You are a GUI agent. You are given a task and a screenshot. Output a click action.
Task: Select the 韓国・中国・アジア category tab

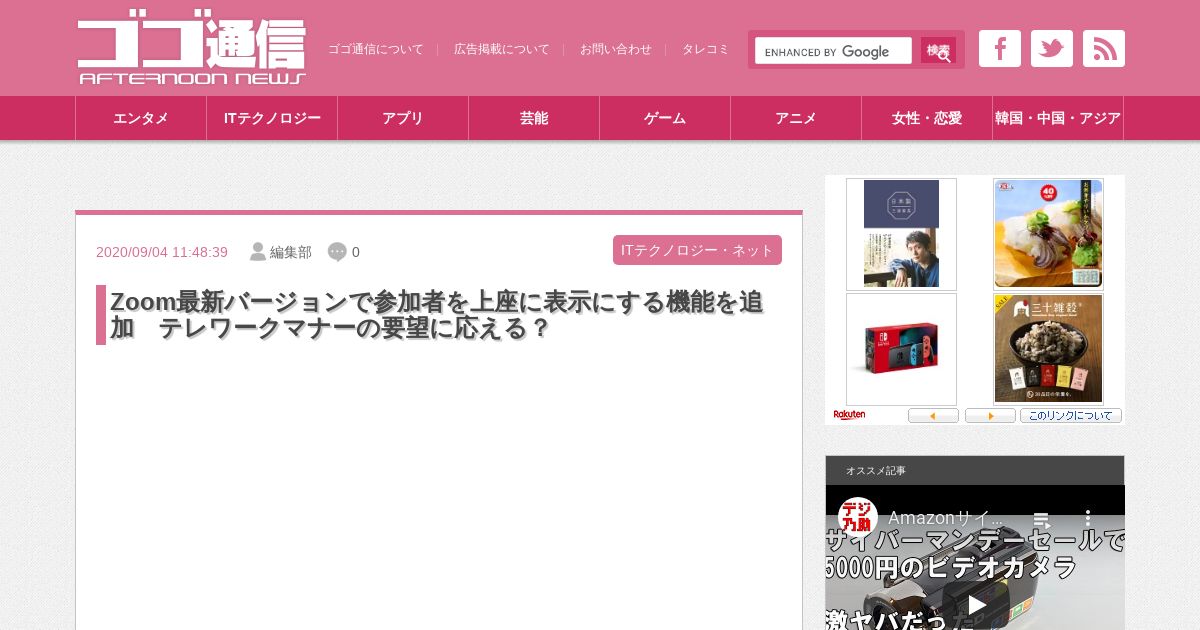[1058, 118]
